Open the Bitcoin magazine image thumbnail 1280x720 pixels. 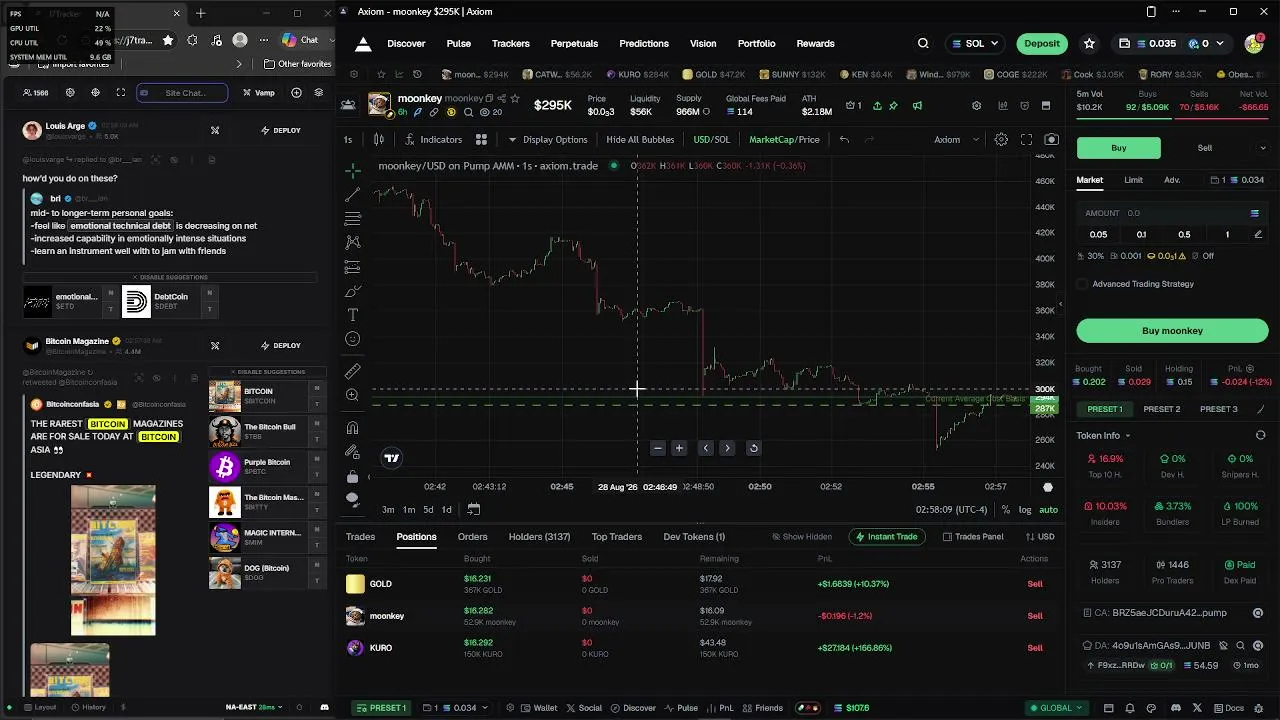point(113,560)
